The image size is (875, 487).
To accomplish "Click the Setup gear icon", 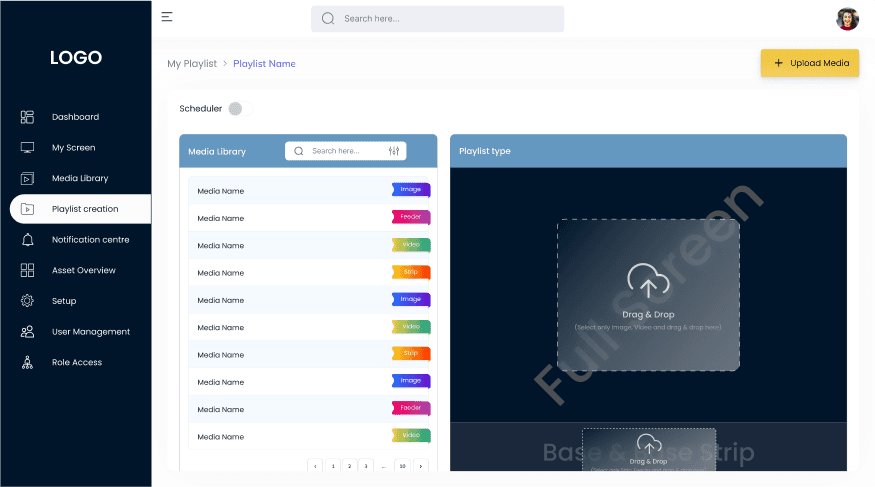I will [27, 301].
